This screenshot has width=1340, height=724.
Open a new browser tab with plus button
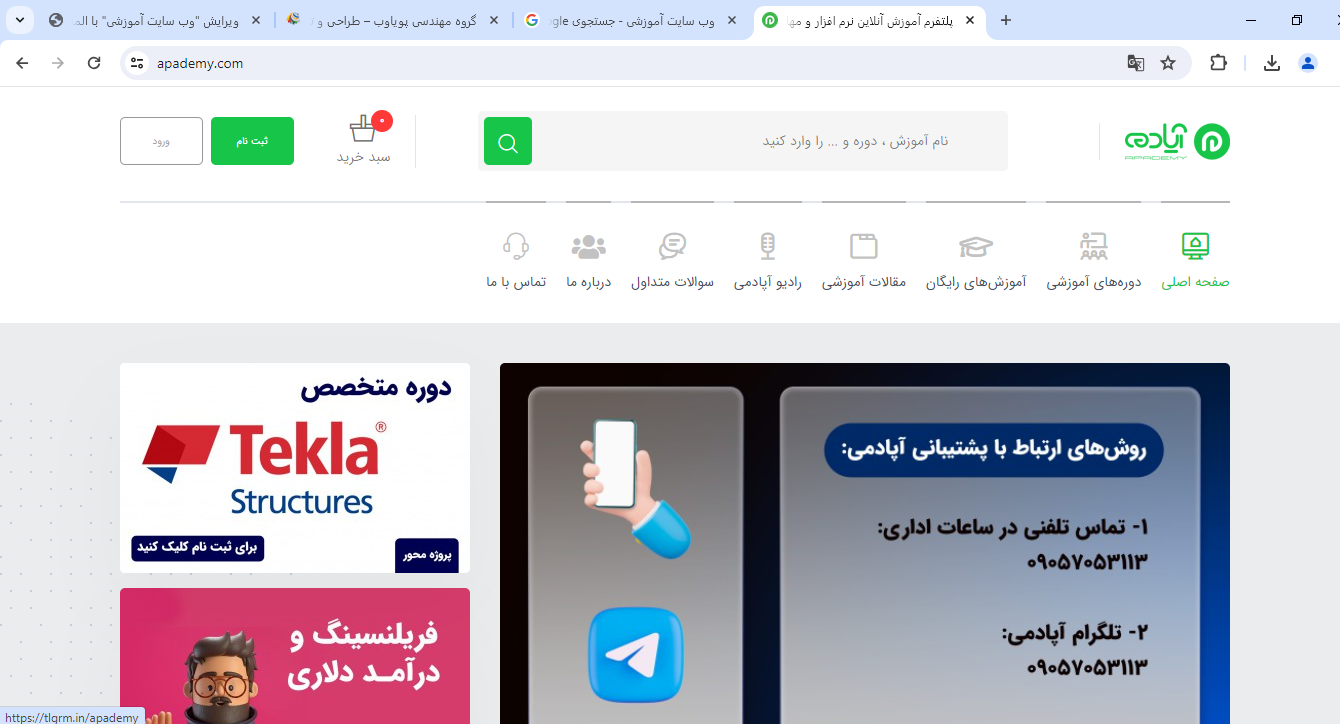pyautogui.click(x=1006, y=20)
